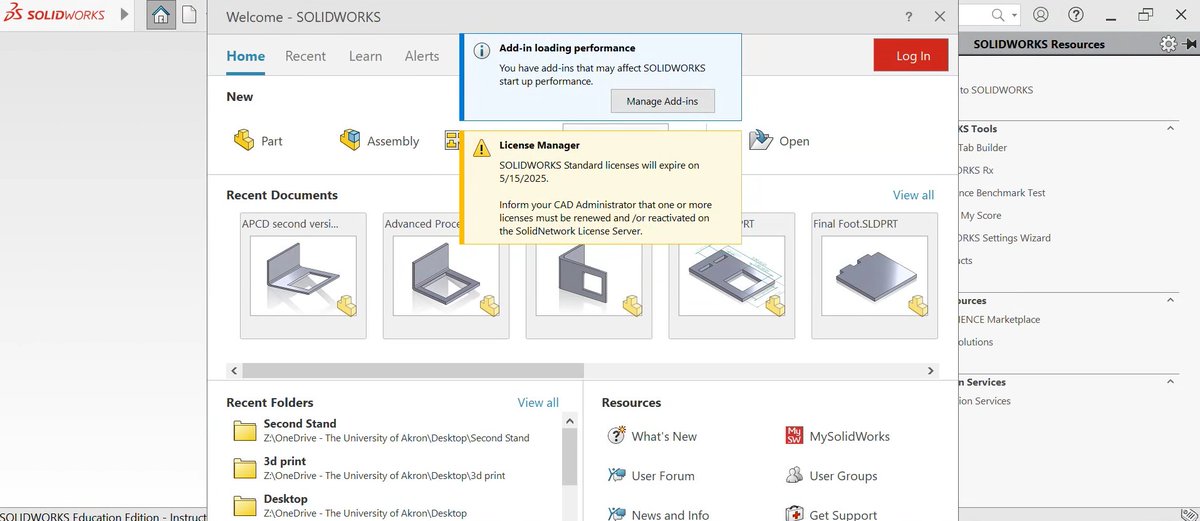Click the Home icon in SOLIDWORKS toolbar

(x=160, y=16)
